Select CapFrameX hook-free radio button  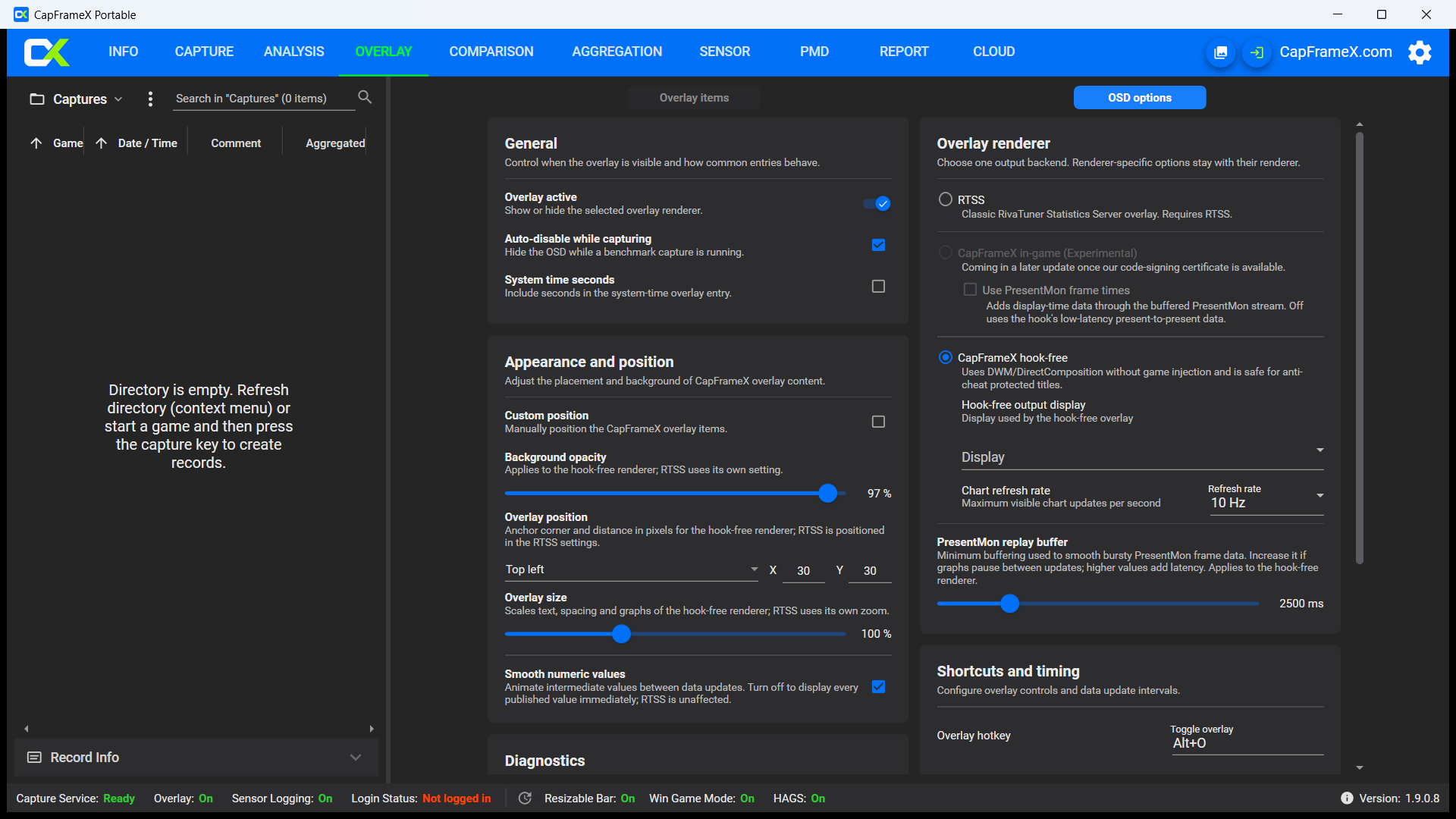point(945,357)
